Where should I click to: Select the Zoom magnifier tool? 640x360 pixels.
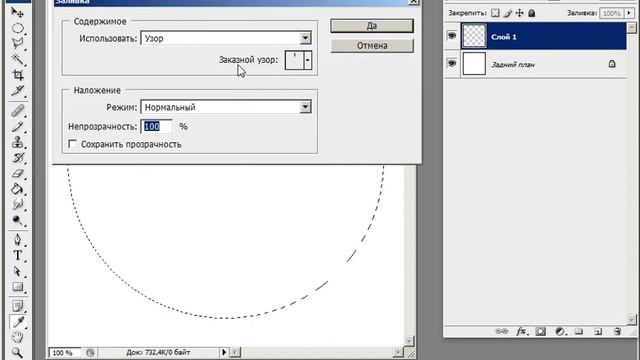[17, 352]
